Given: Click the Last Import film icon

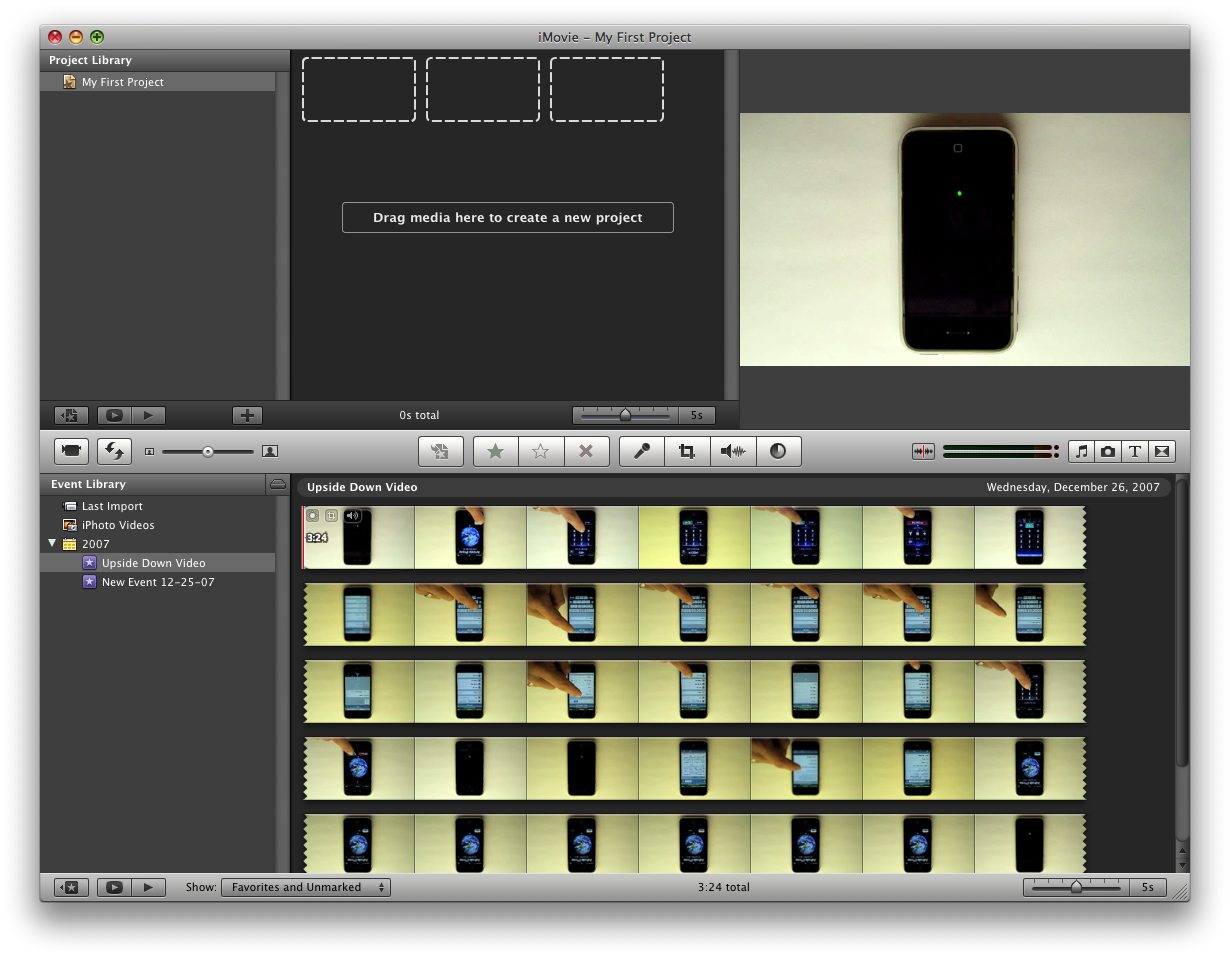Looking at the screenshot, I should click(70, 506).
